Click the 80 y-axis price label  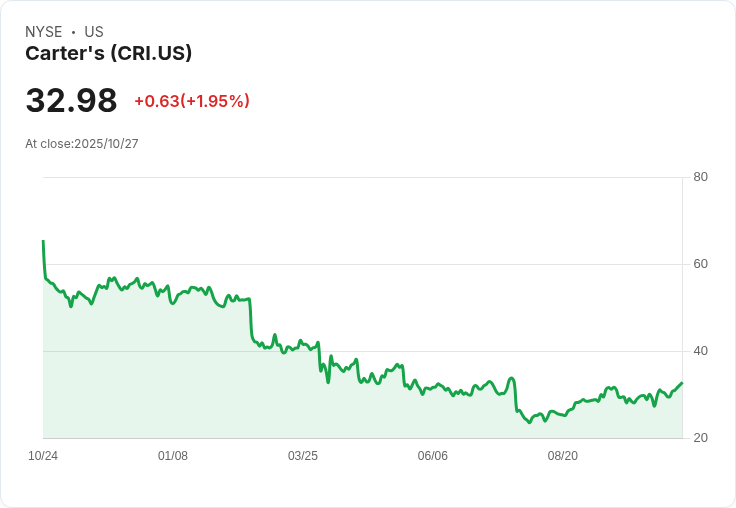pos(701,177)
